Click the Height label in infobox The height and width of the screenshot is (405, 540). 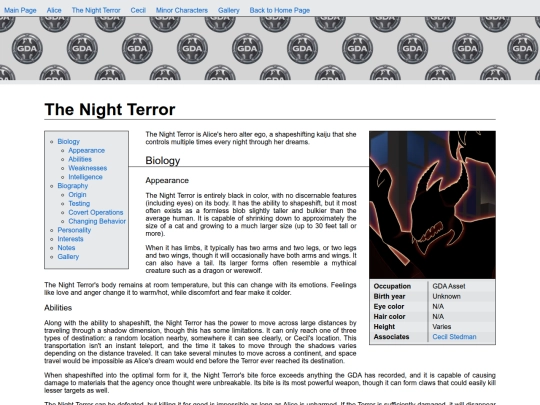(x=384, y=326)
